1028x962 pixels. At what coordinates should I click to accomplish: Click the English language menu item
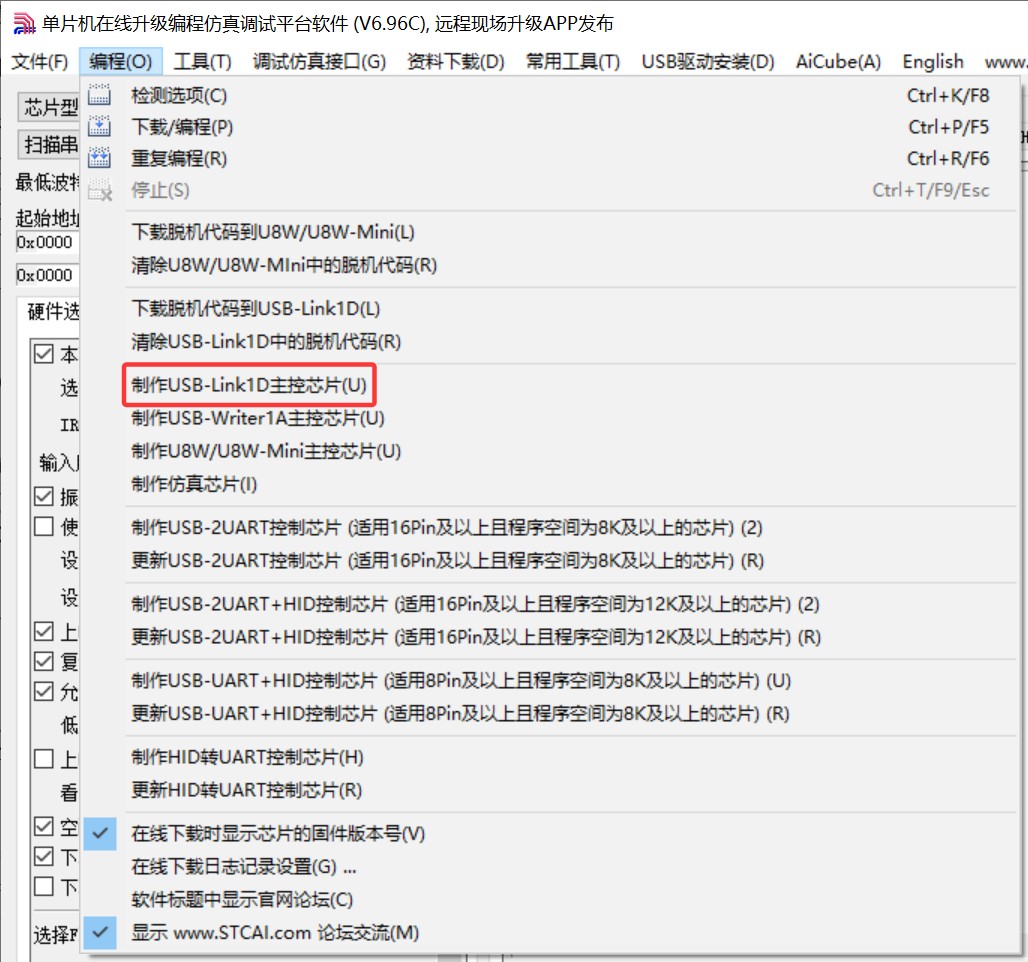coord(932,61)
